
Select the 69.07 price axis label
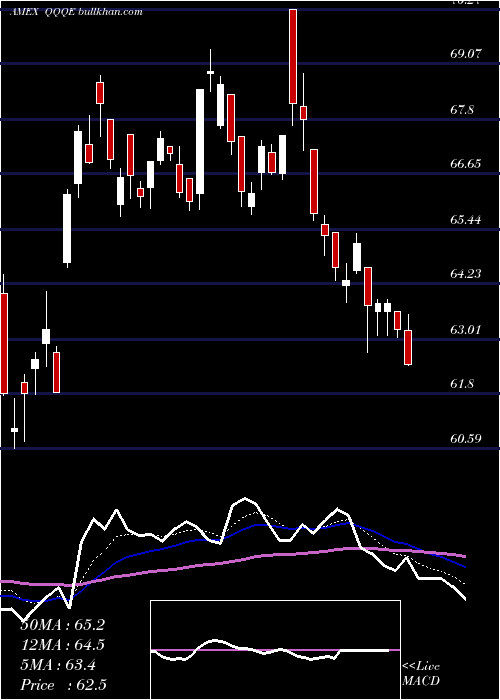(466, 54)
